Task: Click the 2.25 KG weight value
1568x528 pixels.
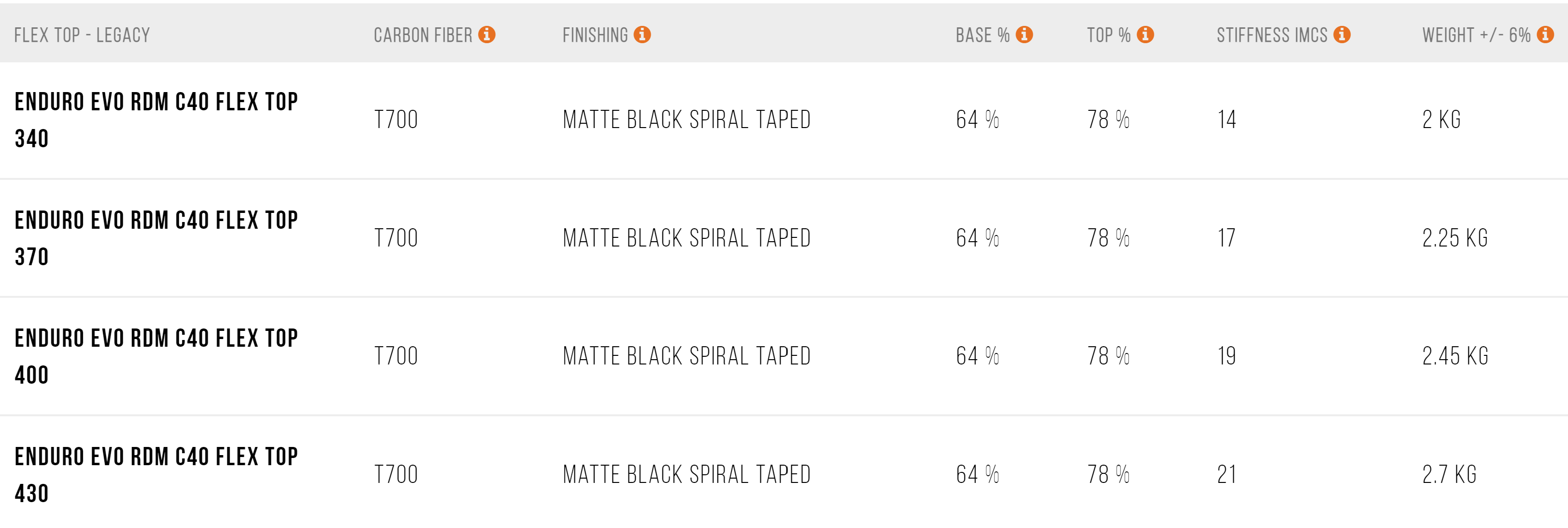Action: coord(1455,237)
